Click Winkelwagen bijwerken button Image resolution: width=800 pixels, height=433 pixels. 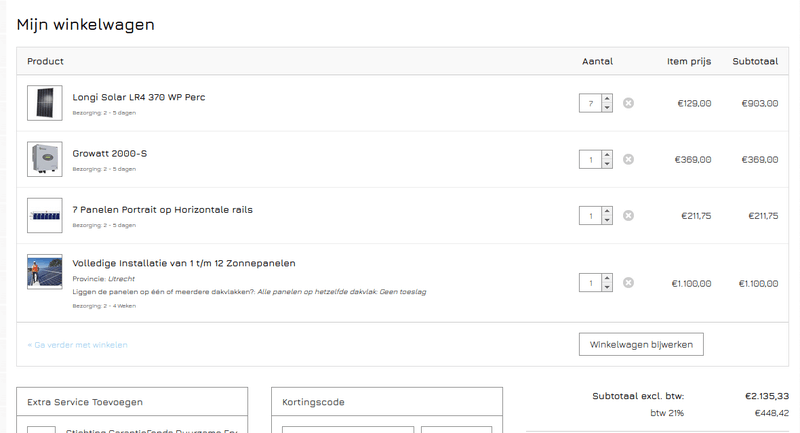[x=641, y=344]
